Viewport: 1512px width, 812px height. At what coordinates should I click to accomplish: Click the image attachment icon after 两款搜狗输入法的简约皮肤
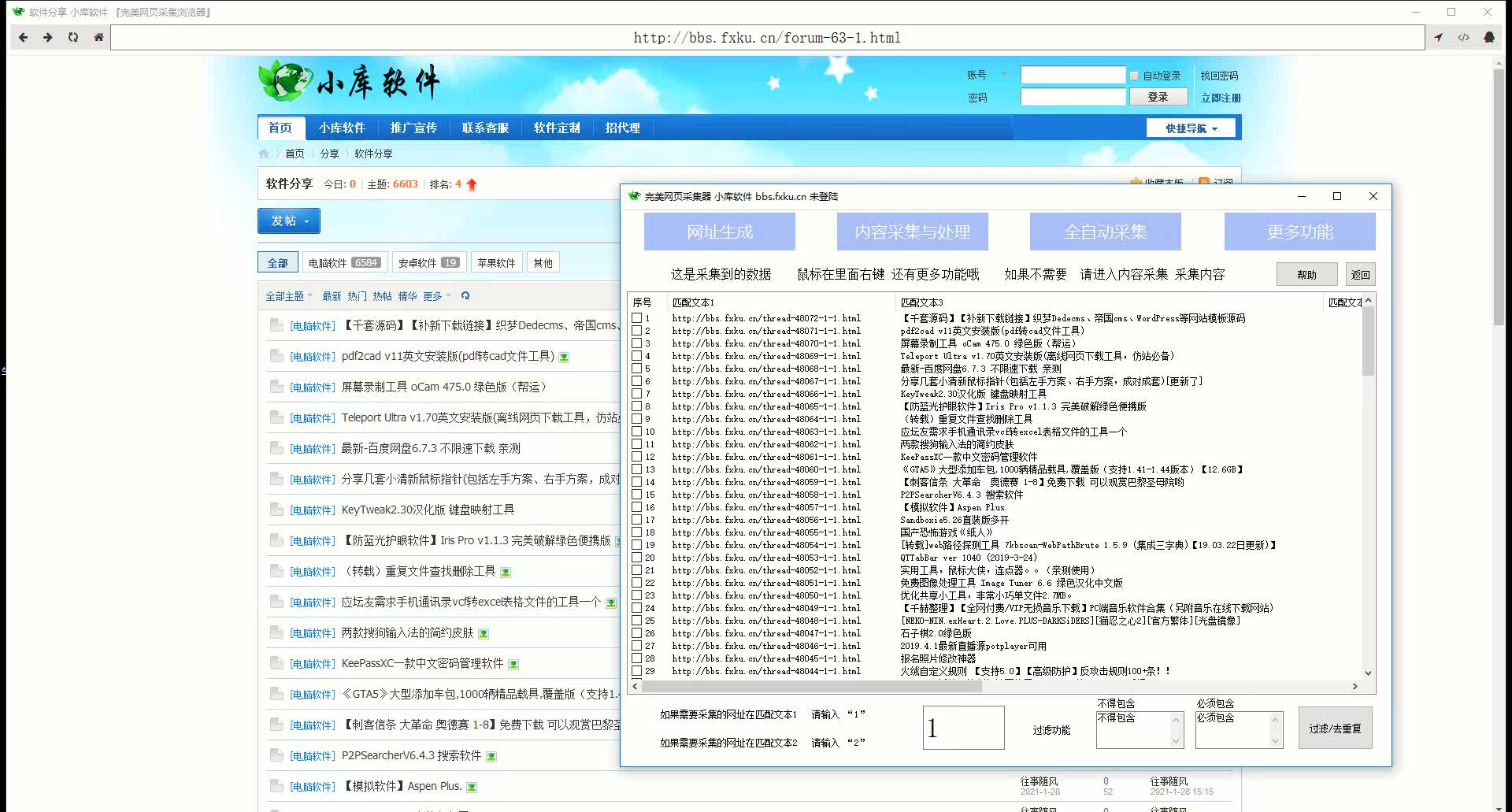pyautogui.click(x=484, y=634)
